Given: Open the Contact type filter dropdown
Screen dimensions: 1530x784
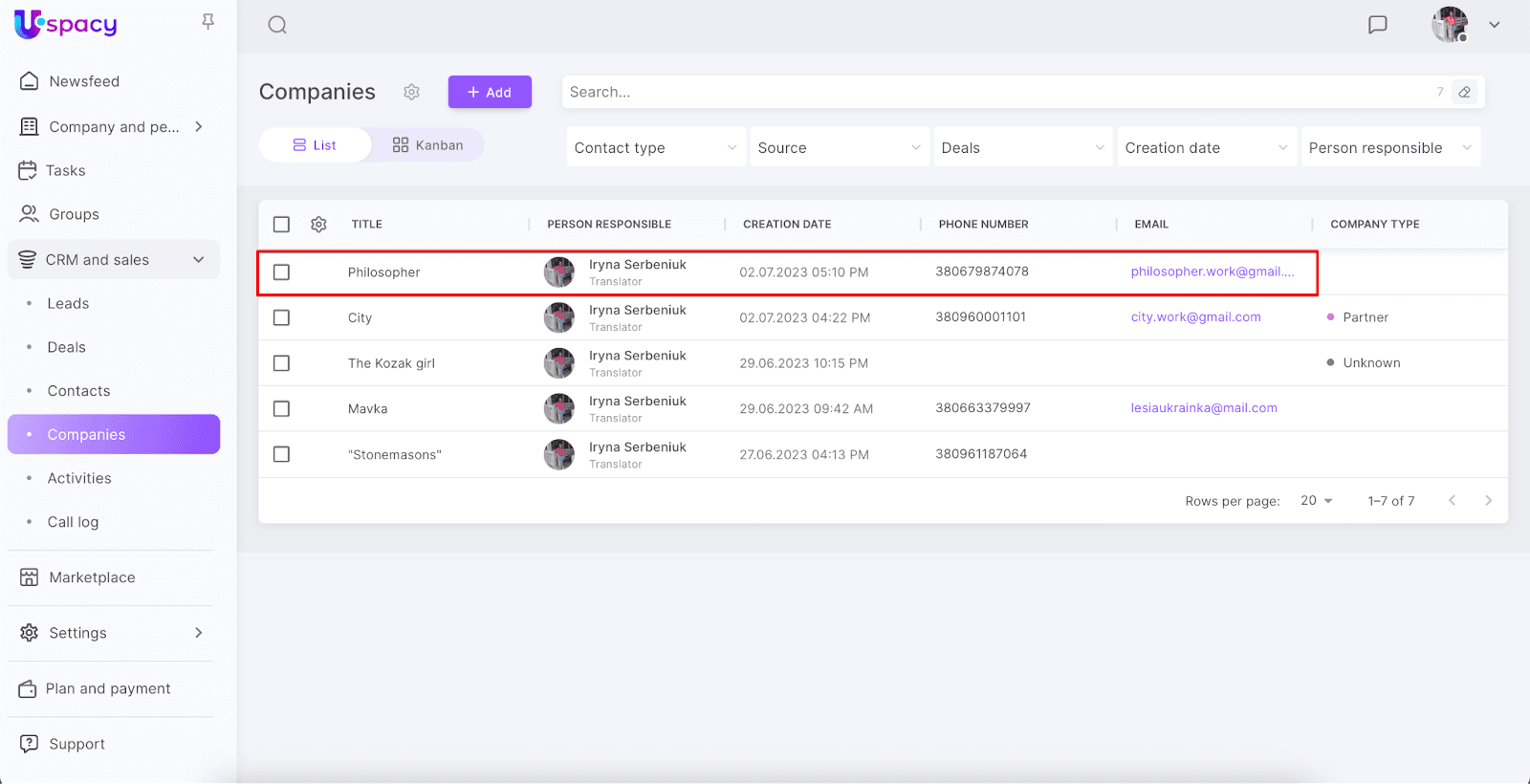Looking at the screenshot, I should [x=655, y=147].
